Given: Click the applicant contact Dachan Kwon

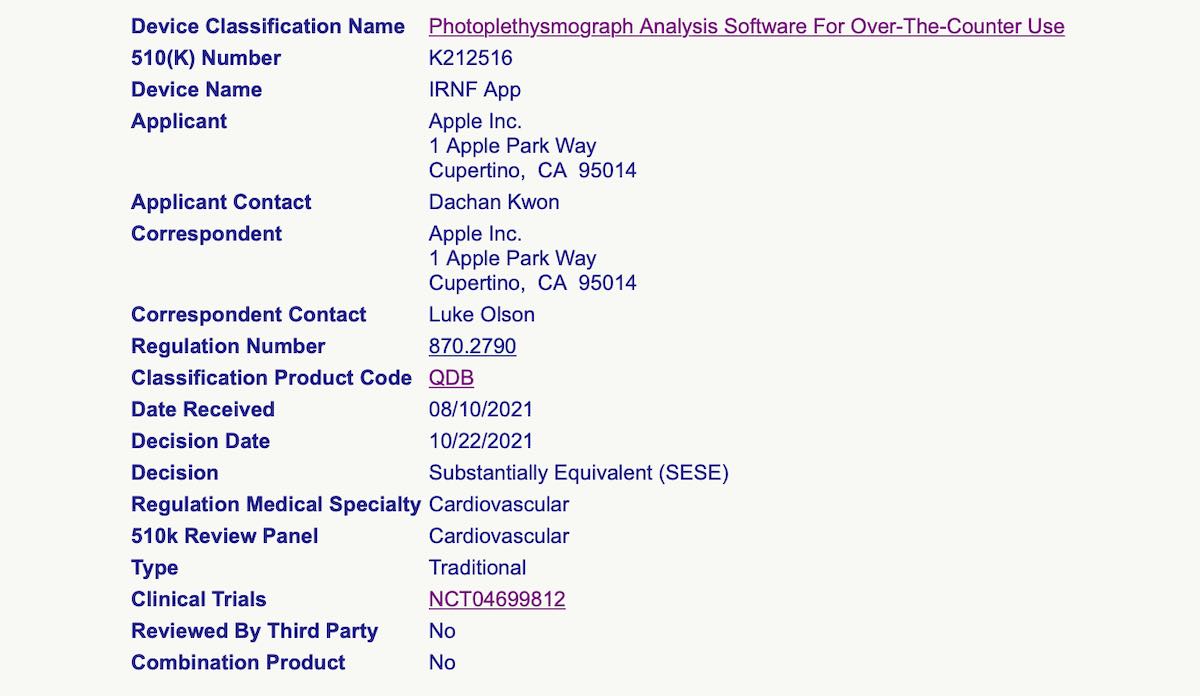Looking at the screenshot, I should (494, 202).
